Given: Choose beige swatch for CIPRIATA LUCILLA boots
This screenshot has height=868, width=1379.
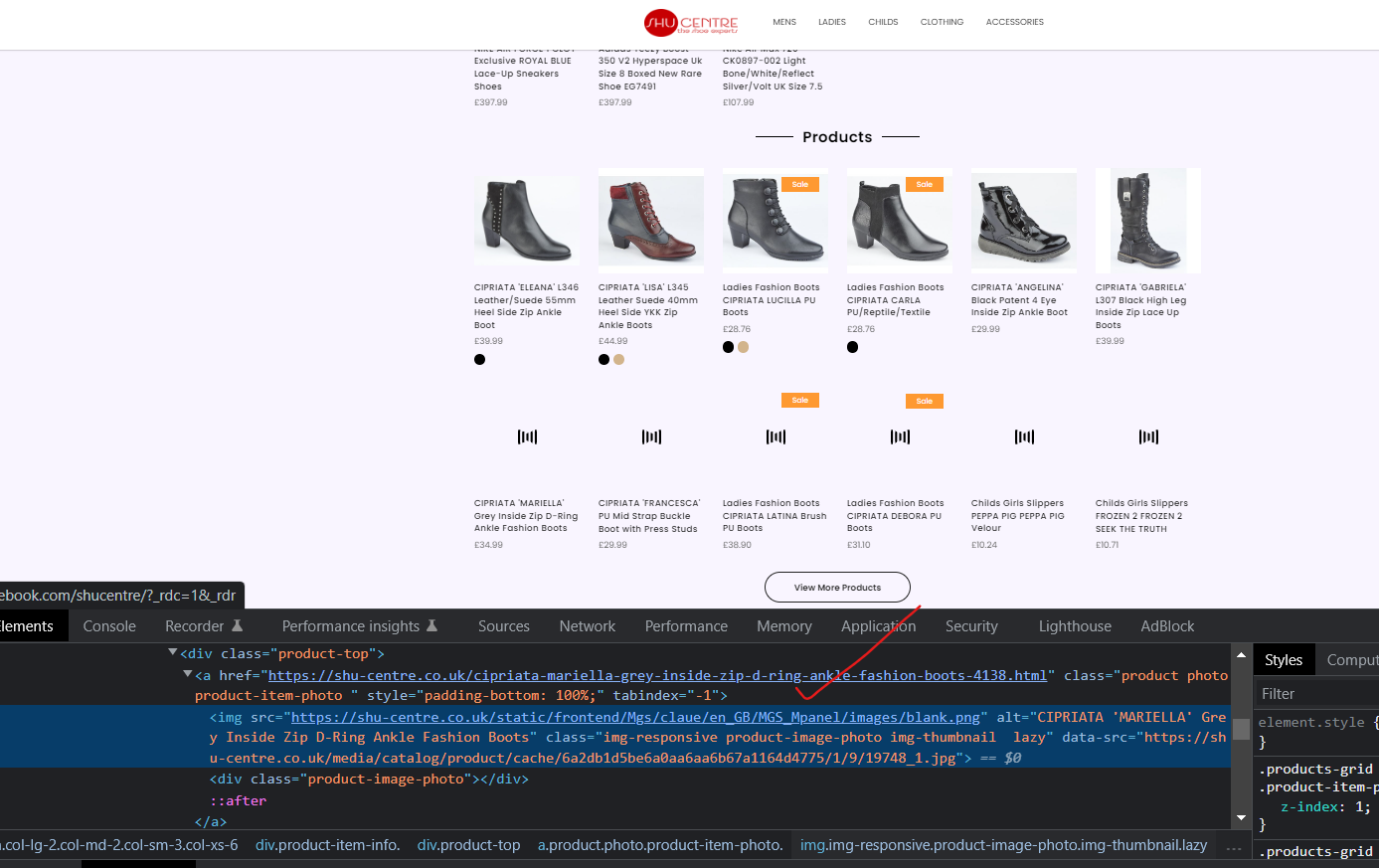Looking at the screenshot, I should (x=743, y=347).
